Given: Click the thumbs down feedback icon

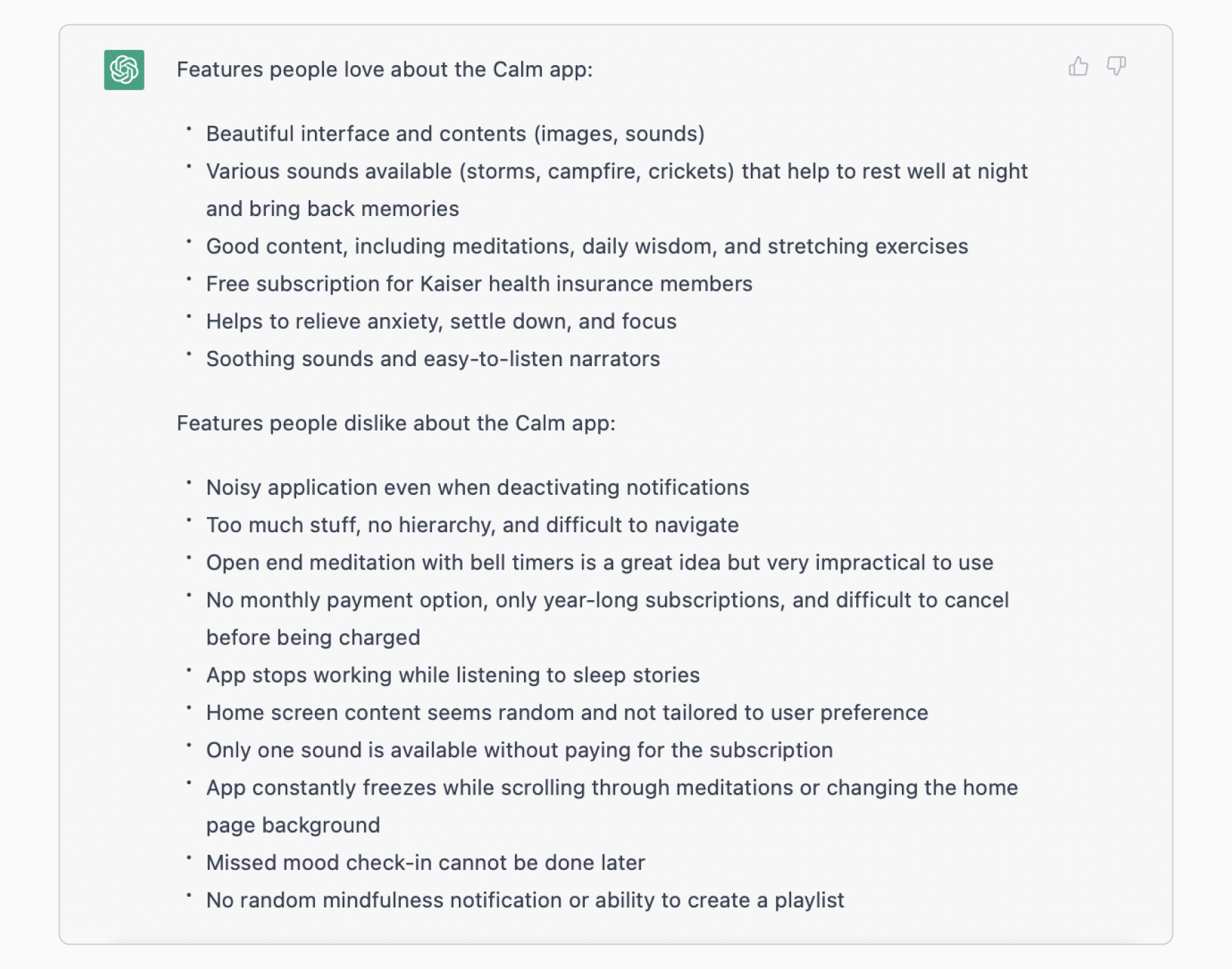Looking at the screenshot, I should tap(1116, 66).
